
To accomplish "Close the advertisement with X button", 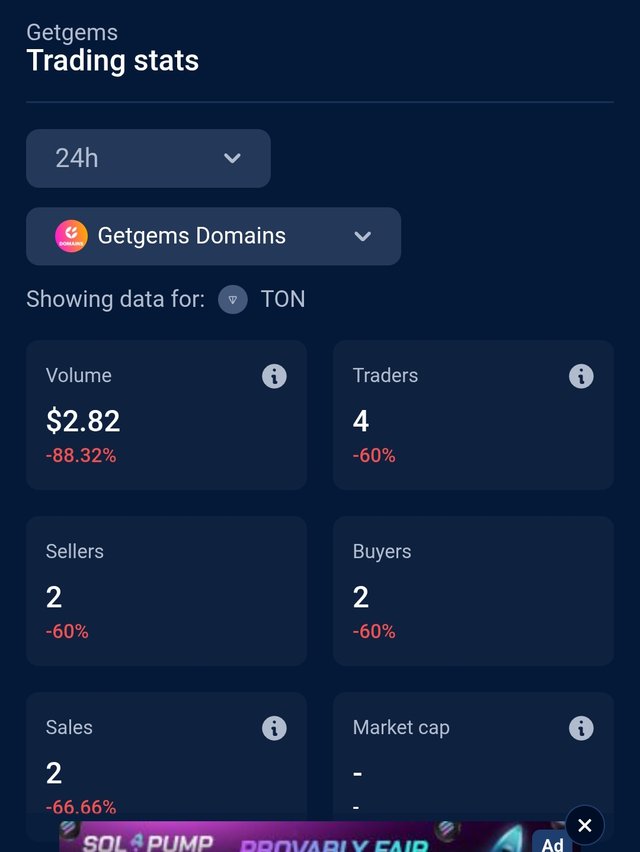I will [x=585, y=825].
